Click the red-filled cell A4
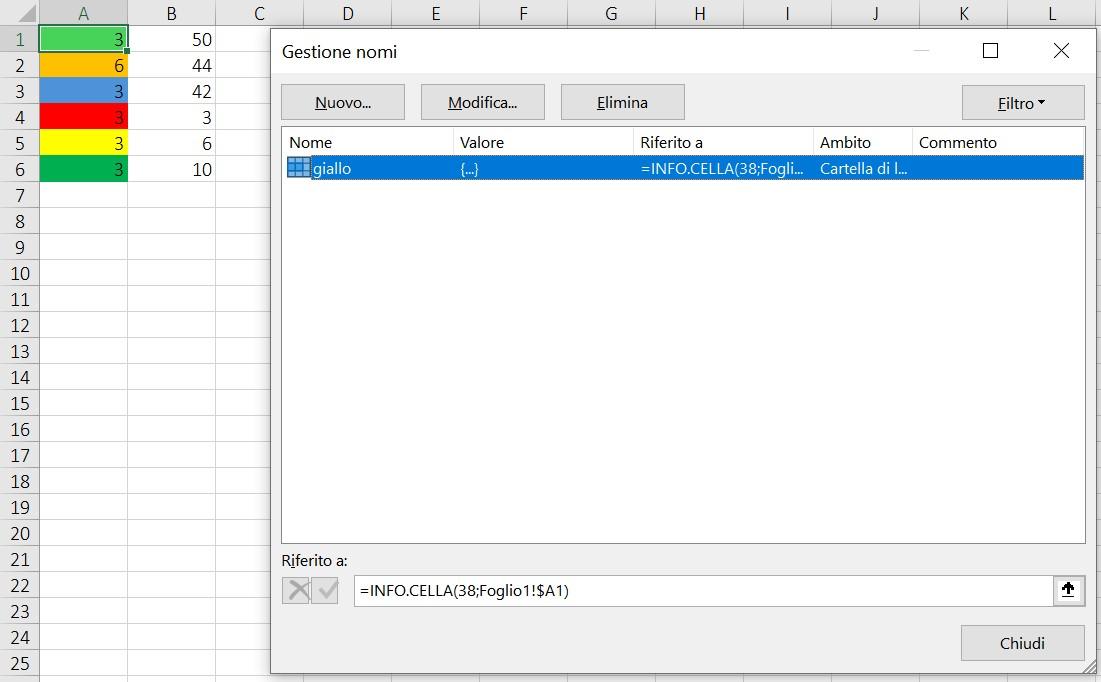Viewport: 1101px width, 682px height. [83, 117]
